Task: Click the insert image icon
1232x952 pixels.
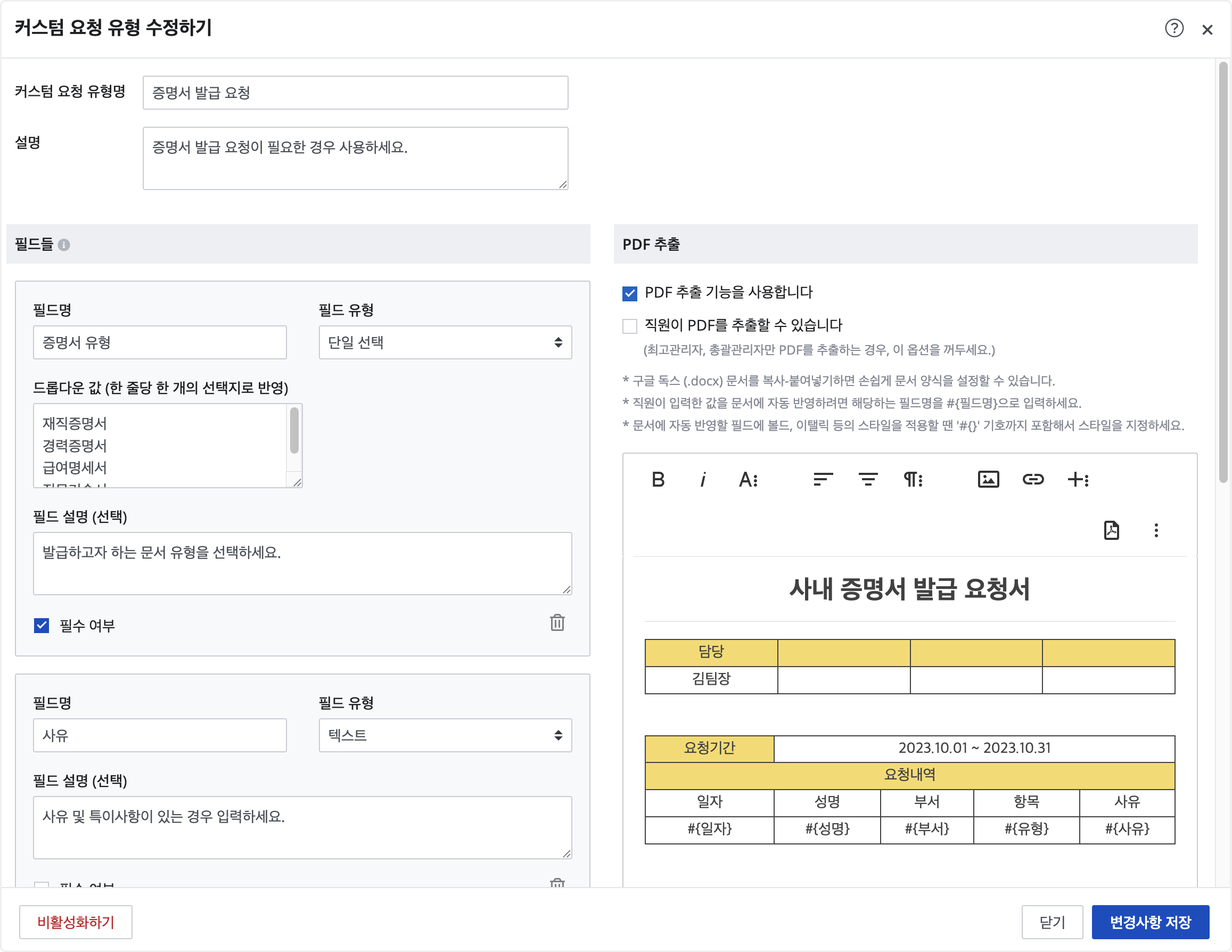Action: point(988,480)
